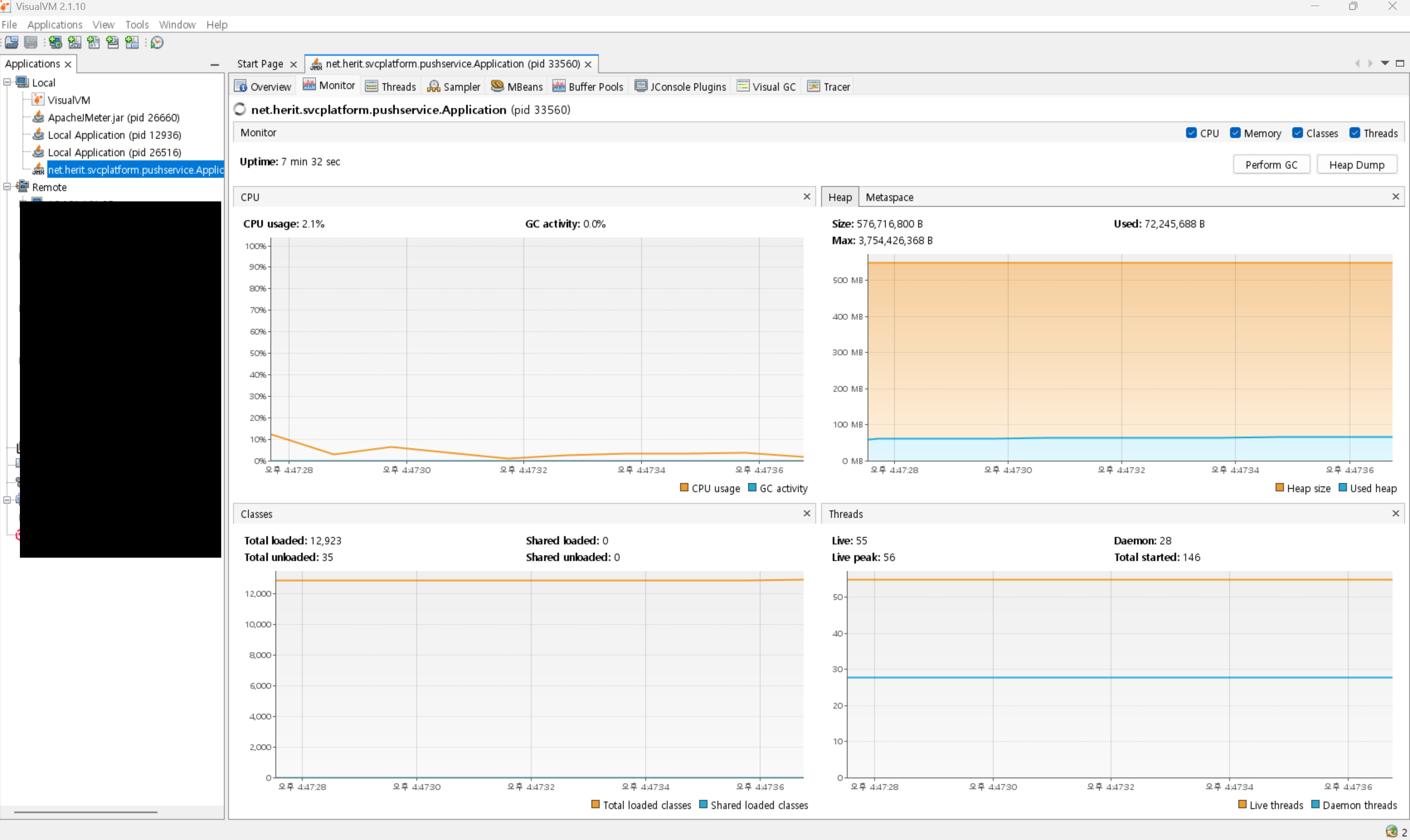Click the Perform GC button
This screenshot has width=1410, height=840.
1271,165
